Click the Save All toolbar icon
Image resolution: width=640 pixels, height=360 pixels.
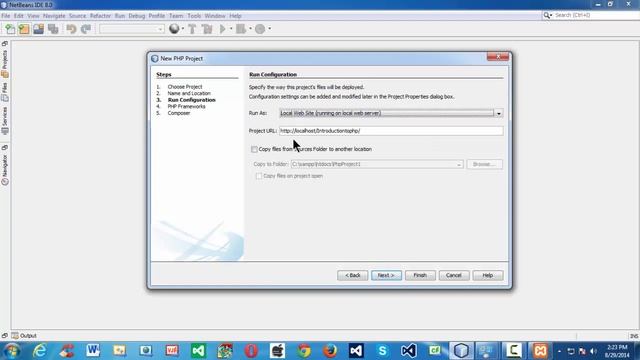[x=53, y=29]
